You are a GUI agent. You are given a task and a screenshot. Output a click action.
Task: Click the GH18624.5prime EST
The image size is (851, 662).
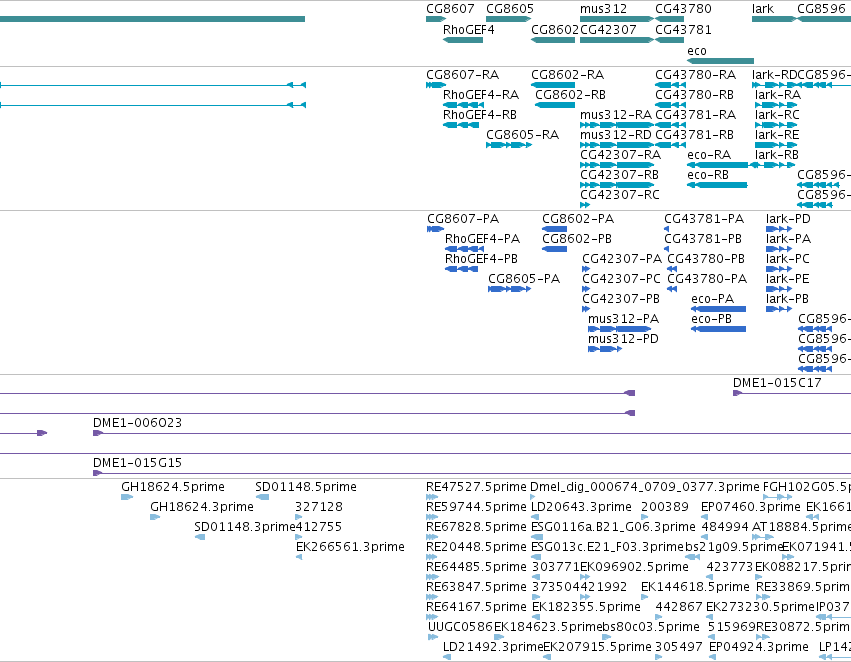(127, 497)
